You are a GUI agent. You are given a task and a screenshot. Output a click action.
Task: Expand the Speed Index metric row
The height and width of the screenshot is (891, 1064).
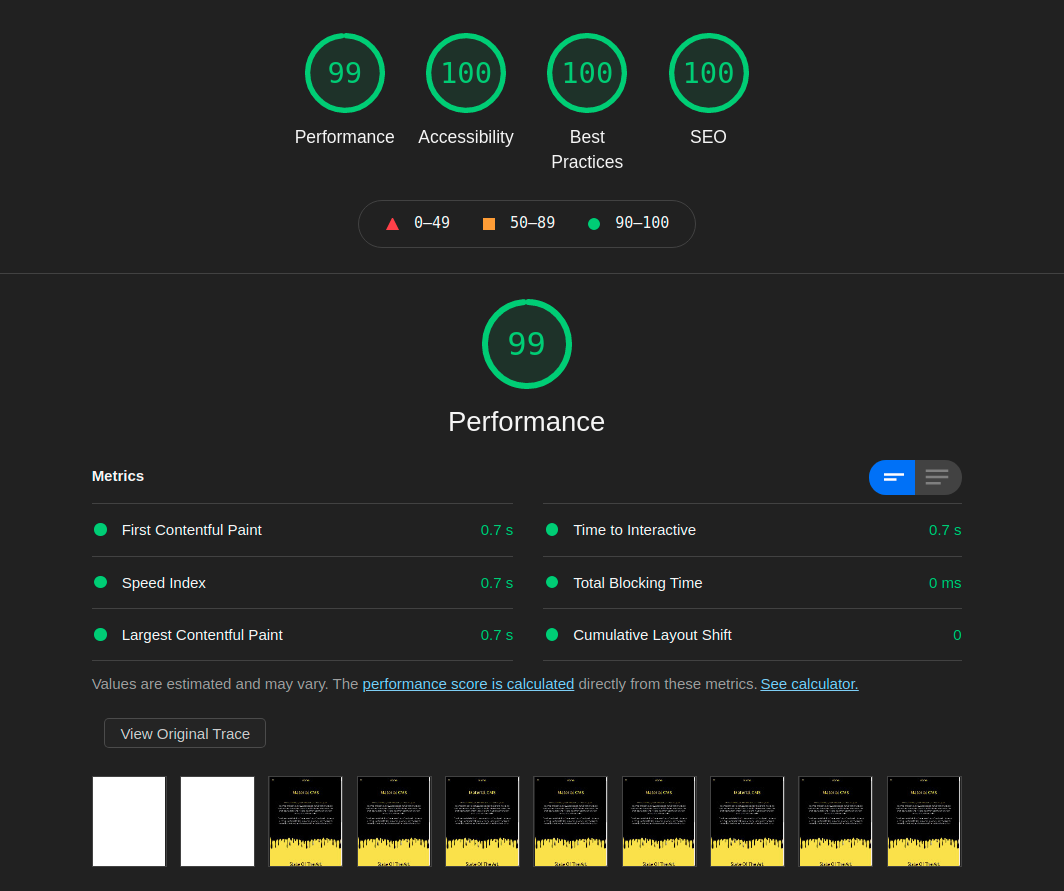(164, 583)
